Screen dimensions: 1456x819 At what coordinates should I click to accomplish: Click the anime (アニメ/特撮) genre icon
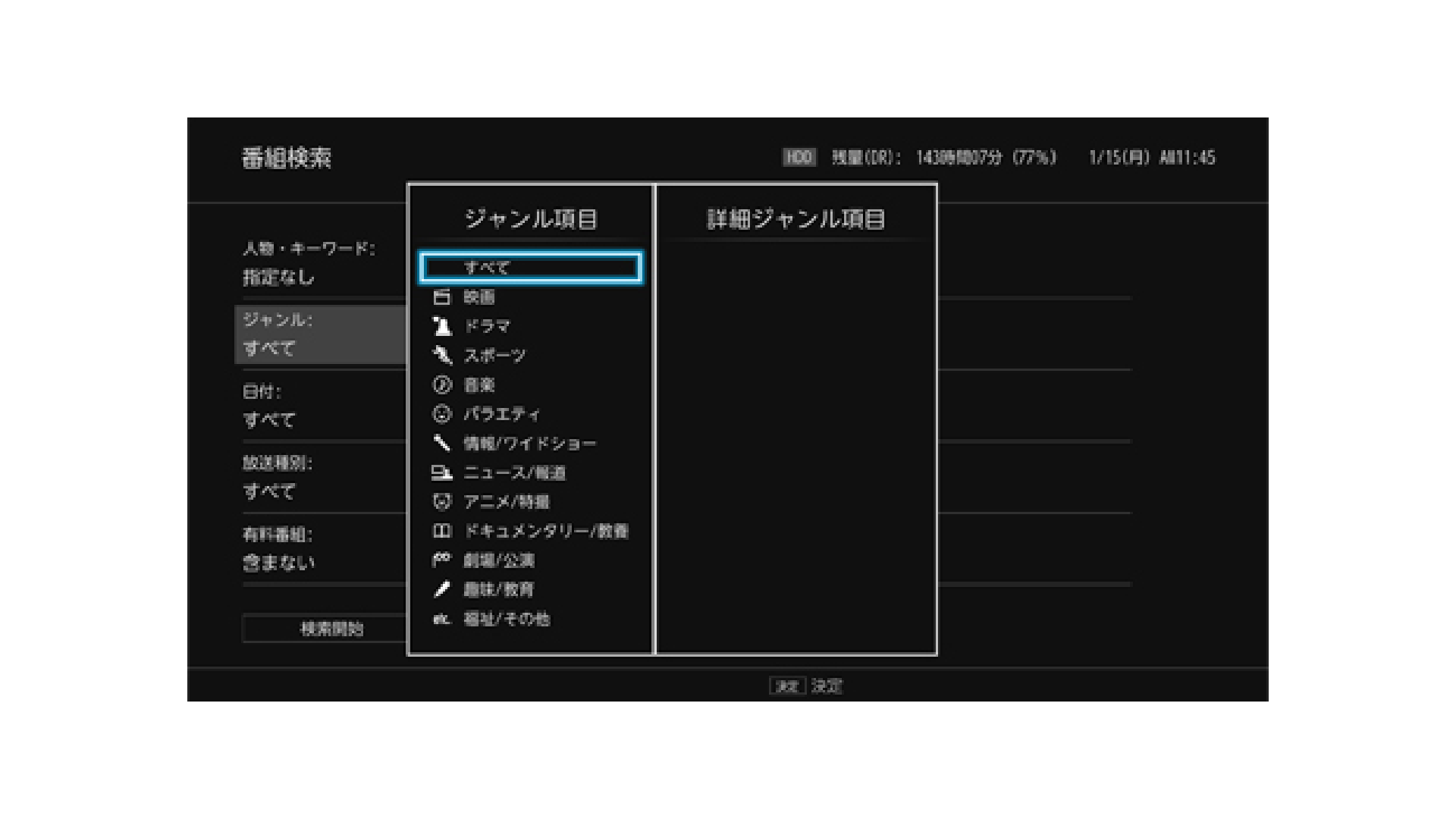pyautogui.click(x=441, y=501)
